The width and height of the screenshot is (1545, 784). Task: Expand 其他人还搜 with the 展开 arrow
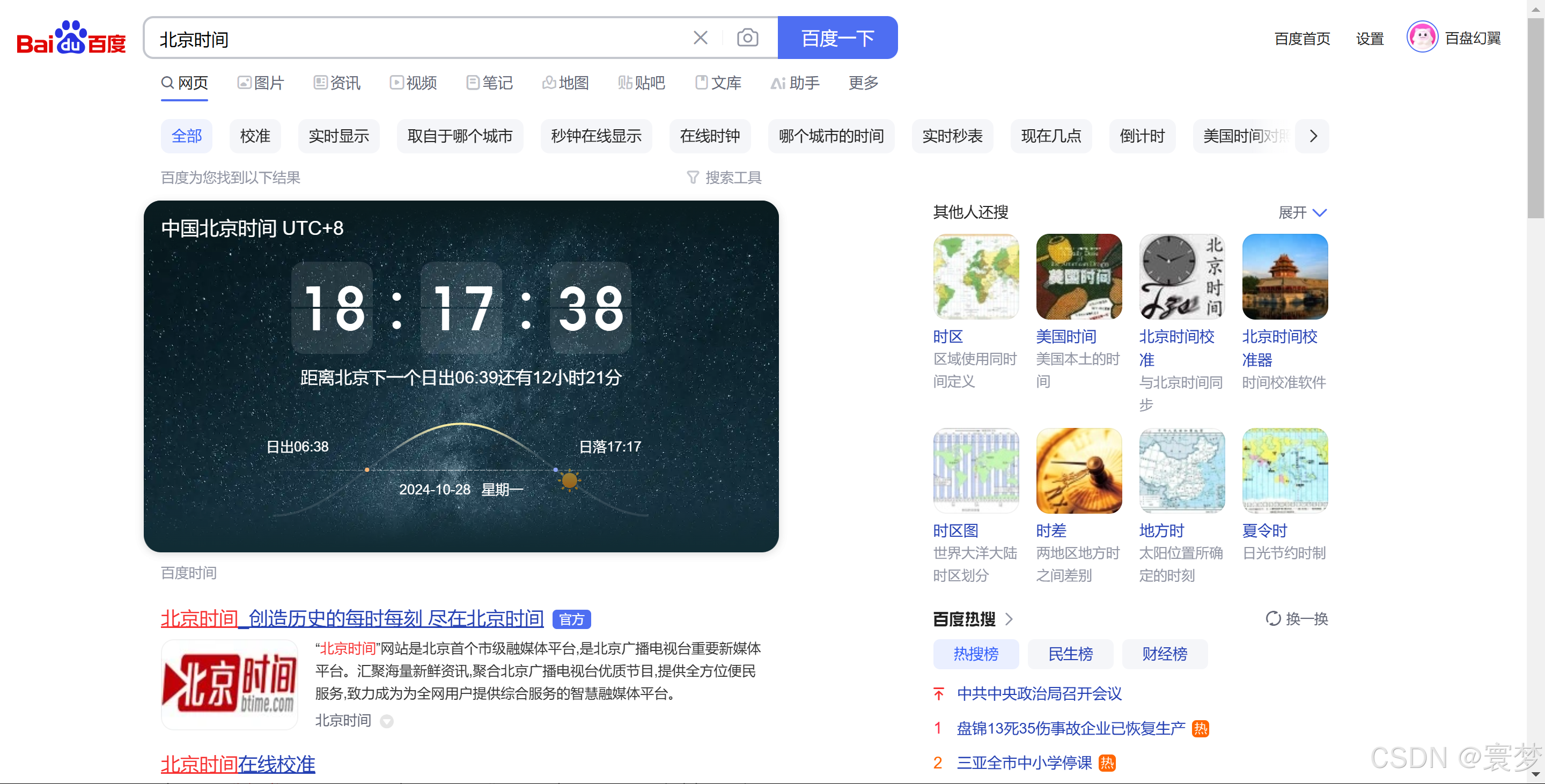click(1301, 212)
